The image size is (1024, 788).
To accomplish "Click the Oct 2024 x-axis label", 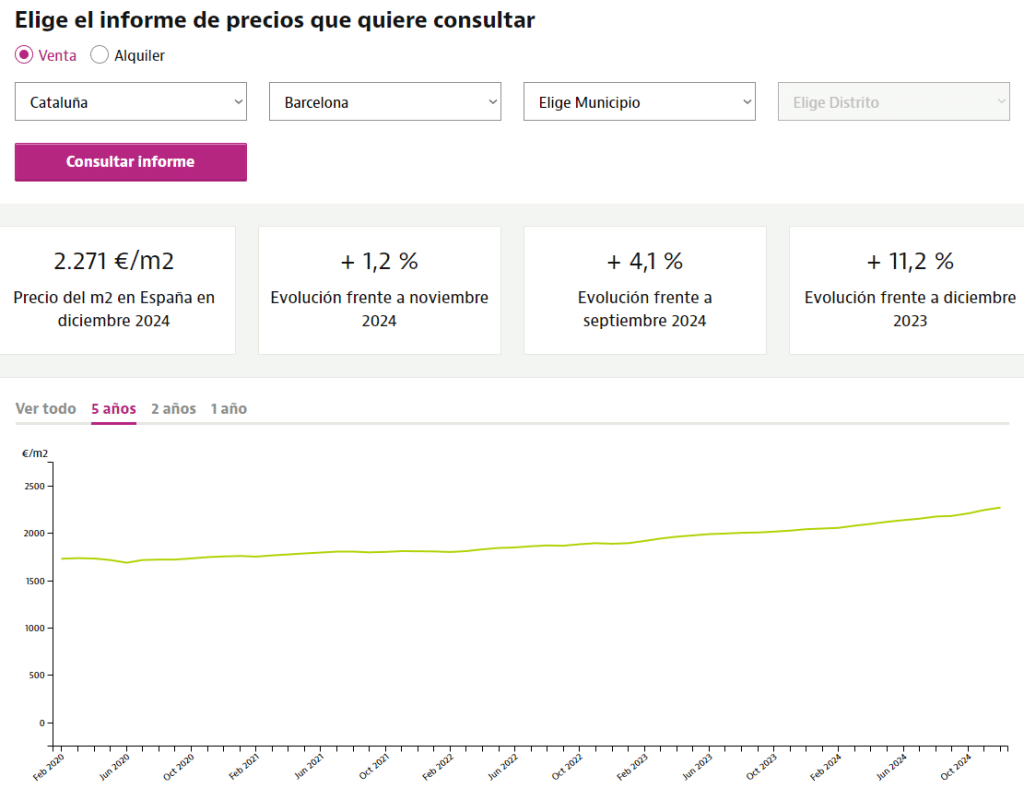I will point(956,767).
